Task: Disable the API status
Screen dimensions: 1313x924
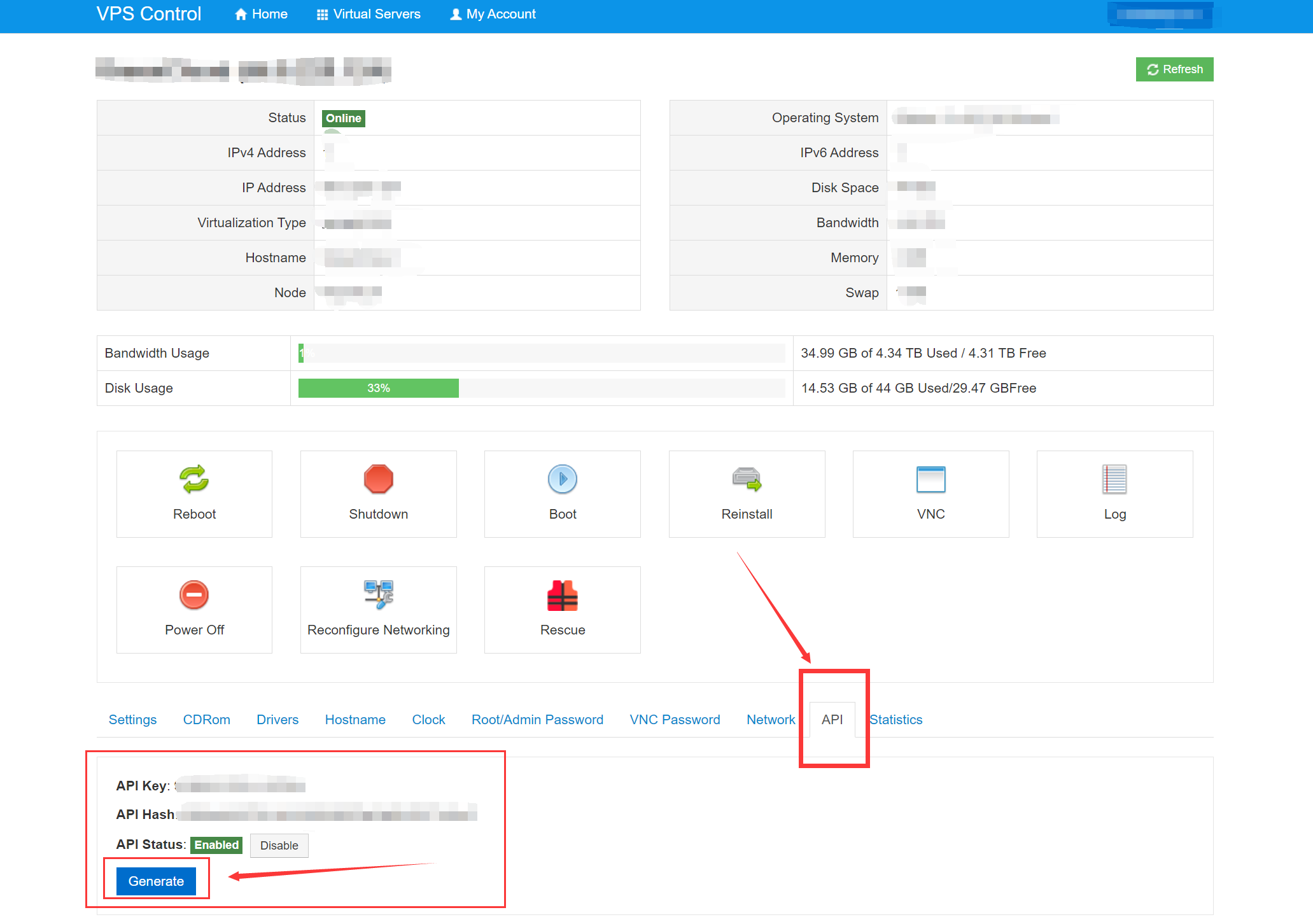Action: tap(279, 845)
